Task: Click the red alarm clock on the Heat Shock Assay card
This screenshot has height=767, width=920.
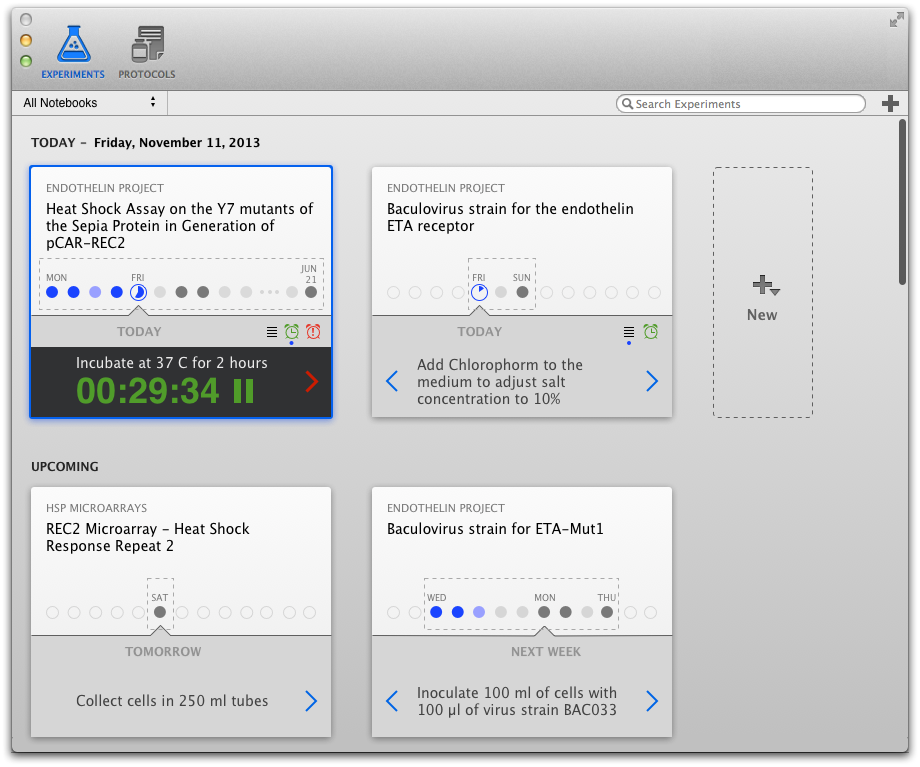Action: click(x=313, y=332)
